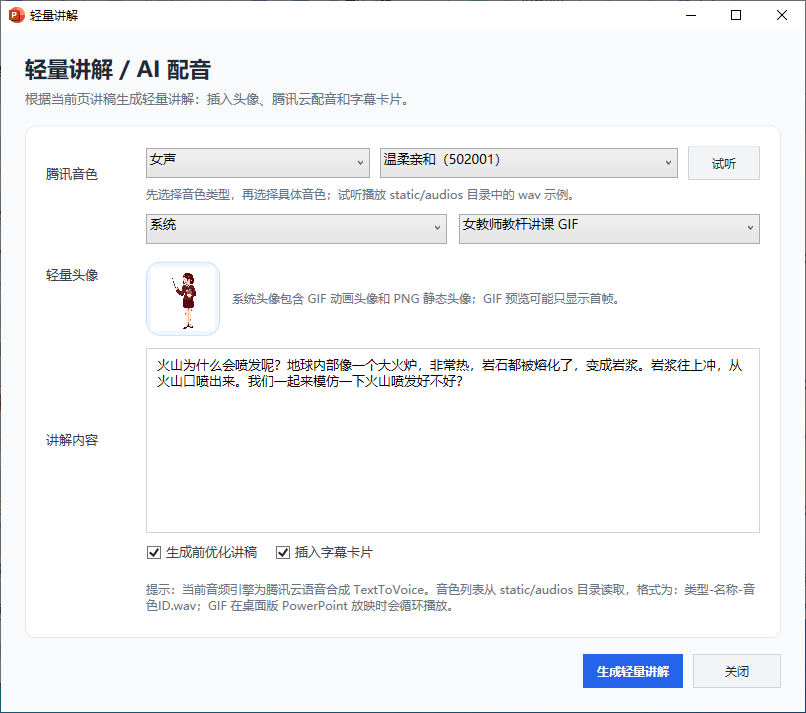Click the 轻量头像 label

click(x=71, y=275)
